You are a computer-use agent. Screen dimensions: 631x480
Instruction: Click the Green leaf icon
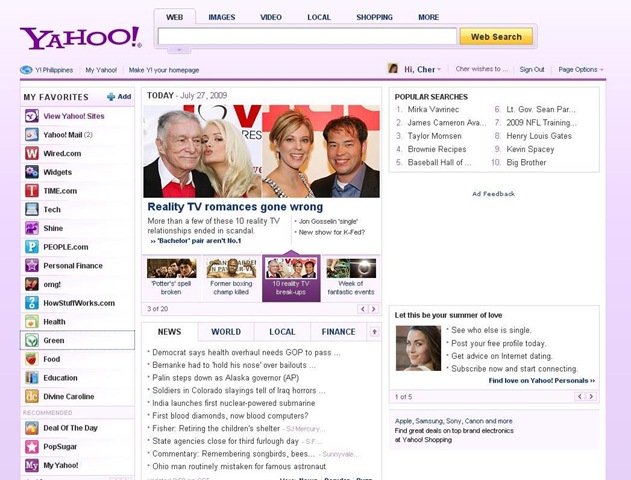click(32, 340)
